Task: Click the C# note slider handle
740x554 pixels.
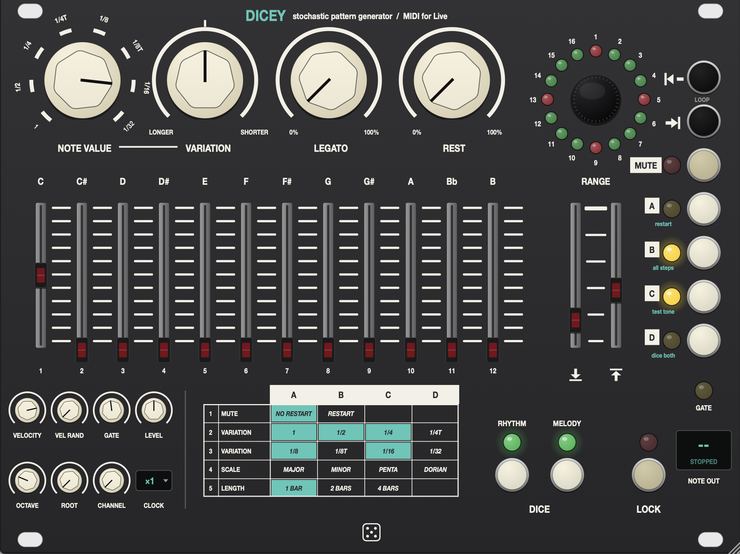Action: (x=82, y=350)
